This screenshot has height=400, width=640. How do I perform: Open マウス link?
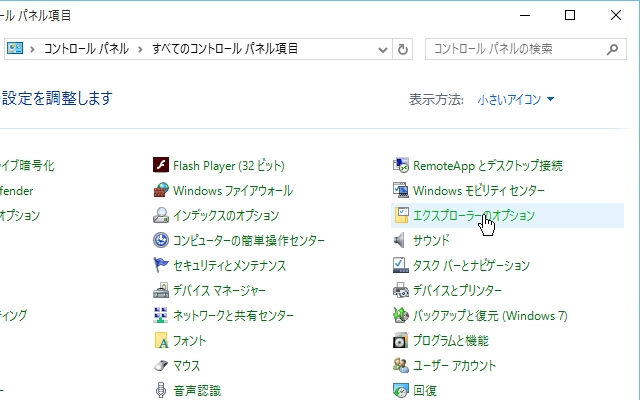(187, 365)
